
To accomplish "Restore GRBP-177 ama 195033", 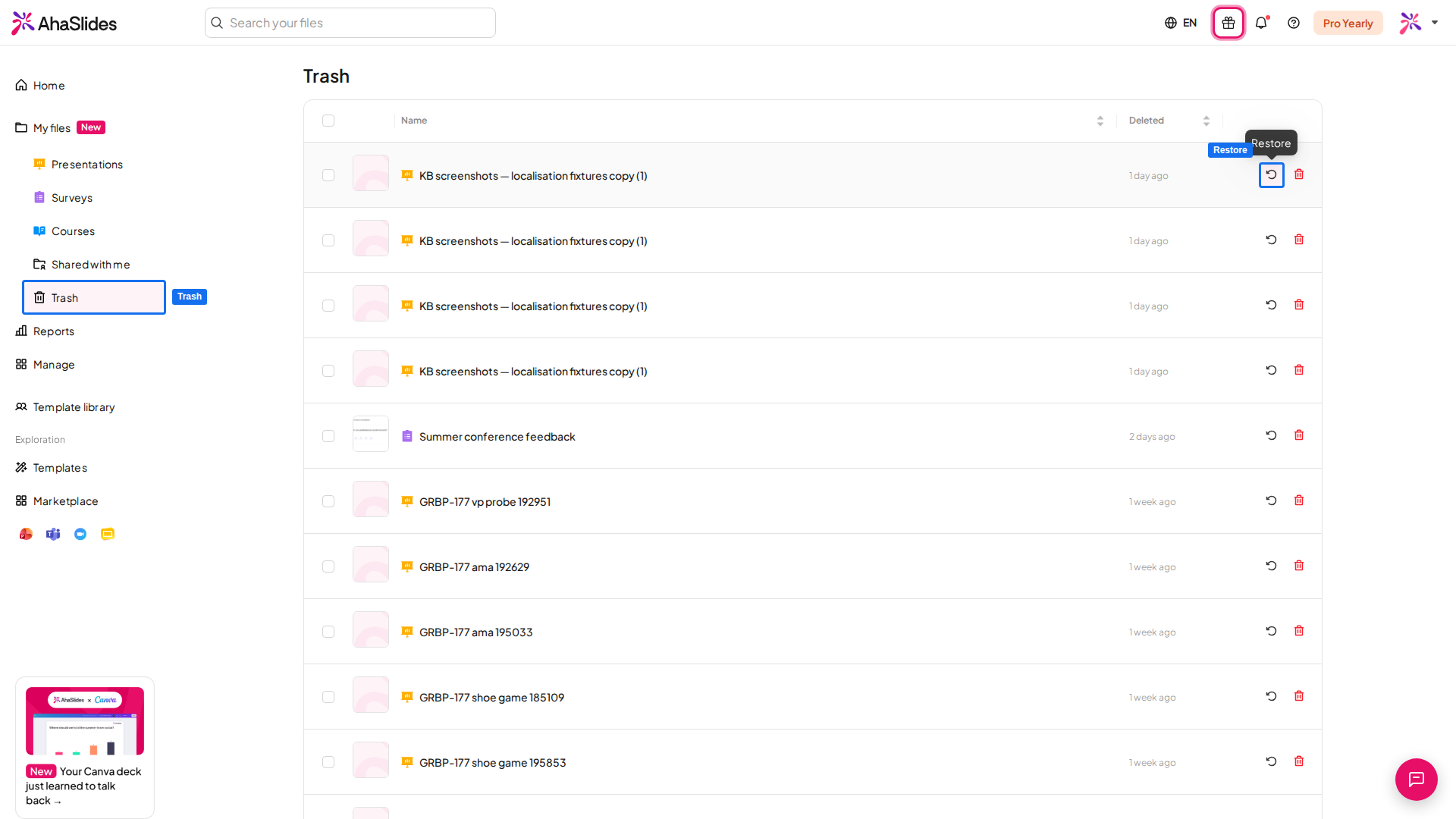I will [x=1272, y=631].
